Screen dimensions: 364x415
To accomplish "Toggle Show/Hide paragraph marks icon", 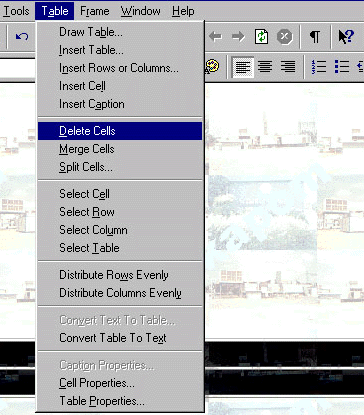I will pos(315,37).
